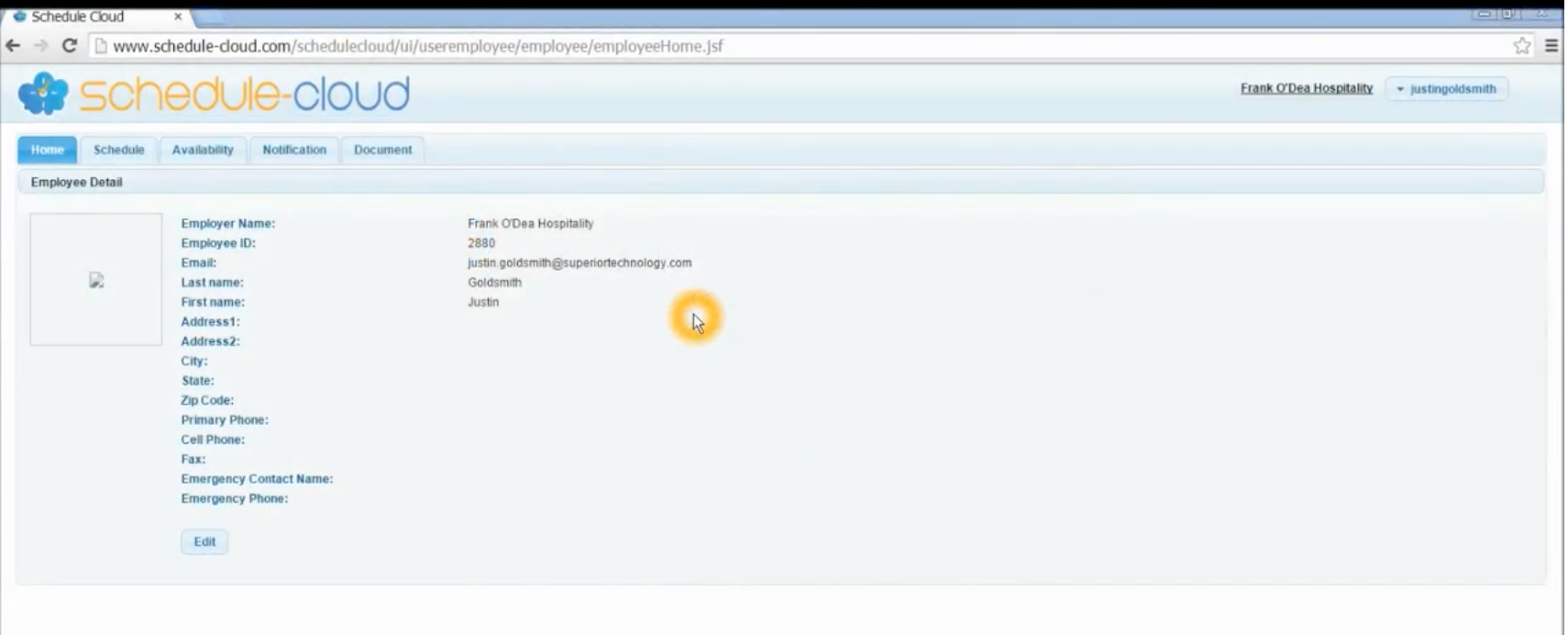Open the justingoldsmith user dropdown
Viewport: 1568px width, 635px height.
(1446, 89)
